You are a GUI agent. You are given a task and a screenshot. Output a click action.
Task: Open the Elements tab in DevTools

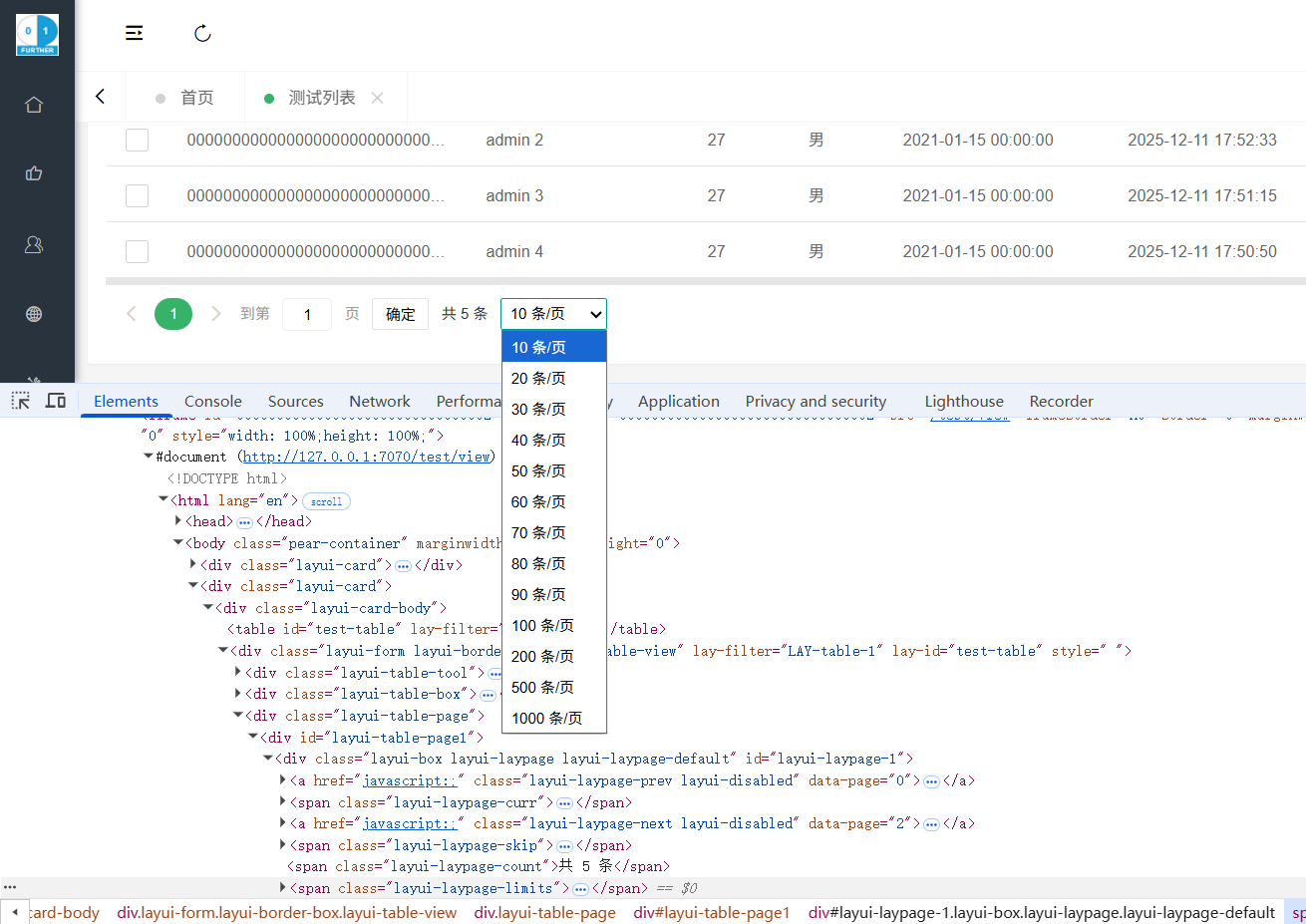tap(126, 401)
